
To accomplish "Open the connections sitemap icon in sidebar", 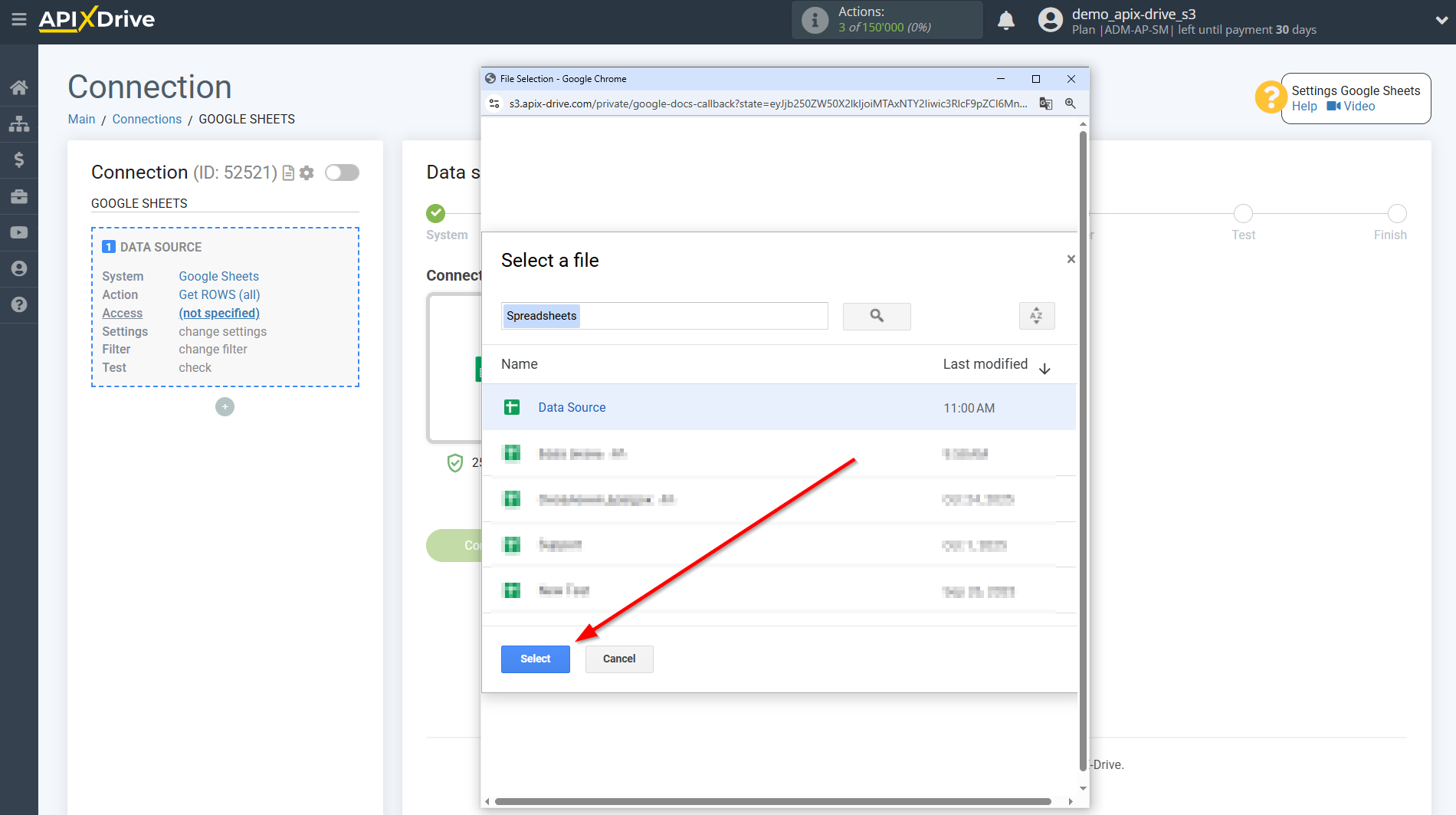I will click(19, 123).
